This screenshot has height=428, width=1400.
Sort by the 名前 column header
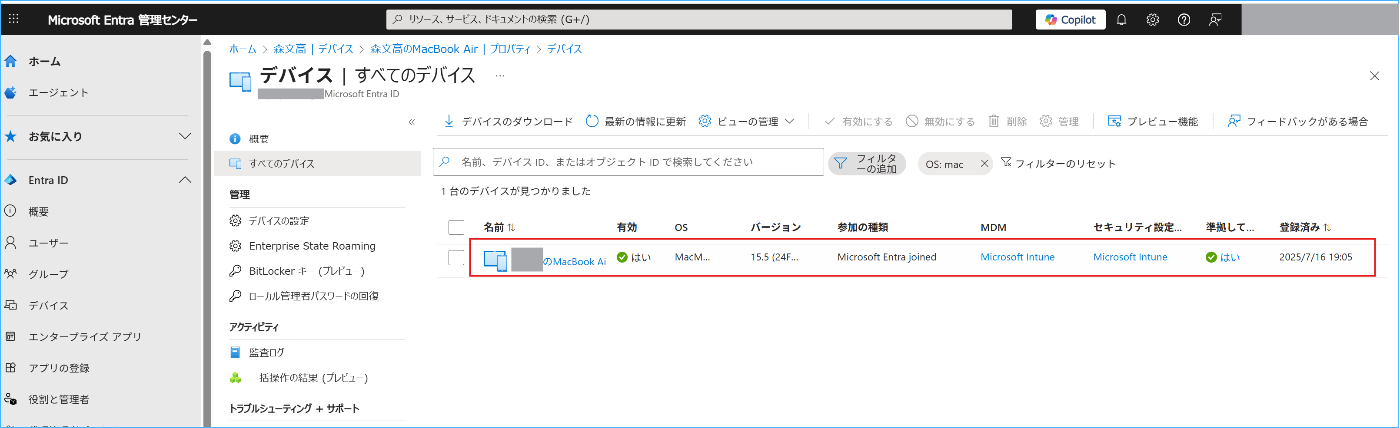pos(499,227)
